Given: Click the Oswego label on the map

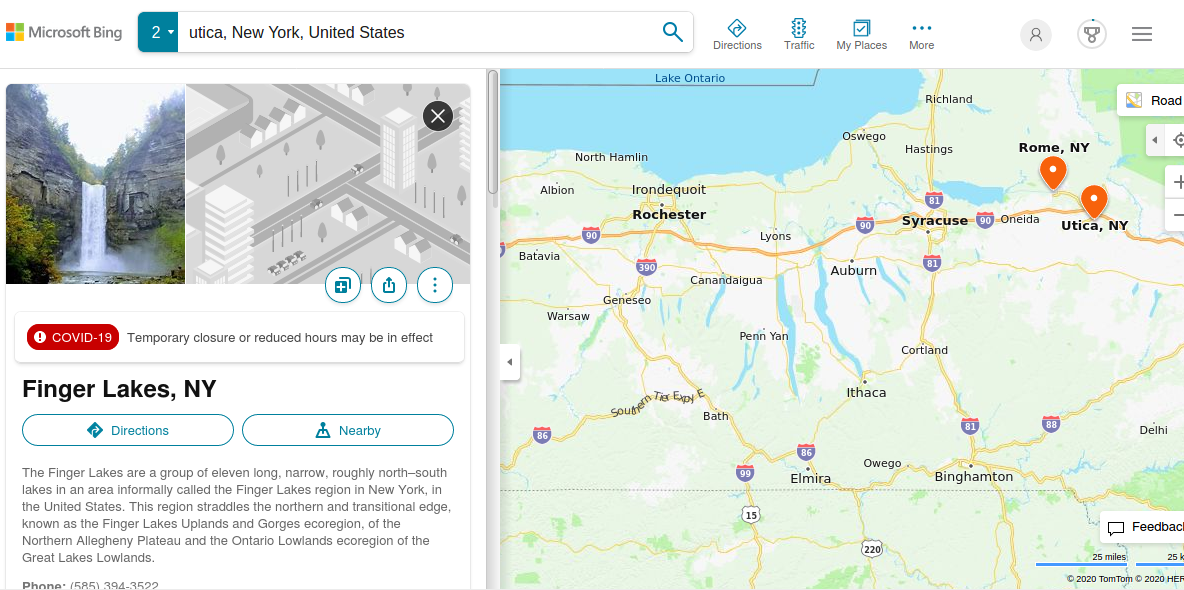Looking at the screenshot, I should pyautogui.click(x=864, y=137).
